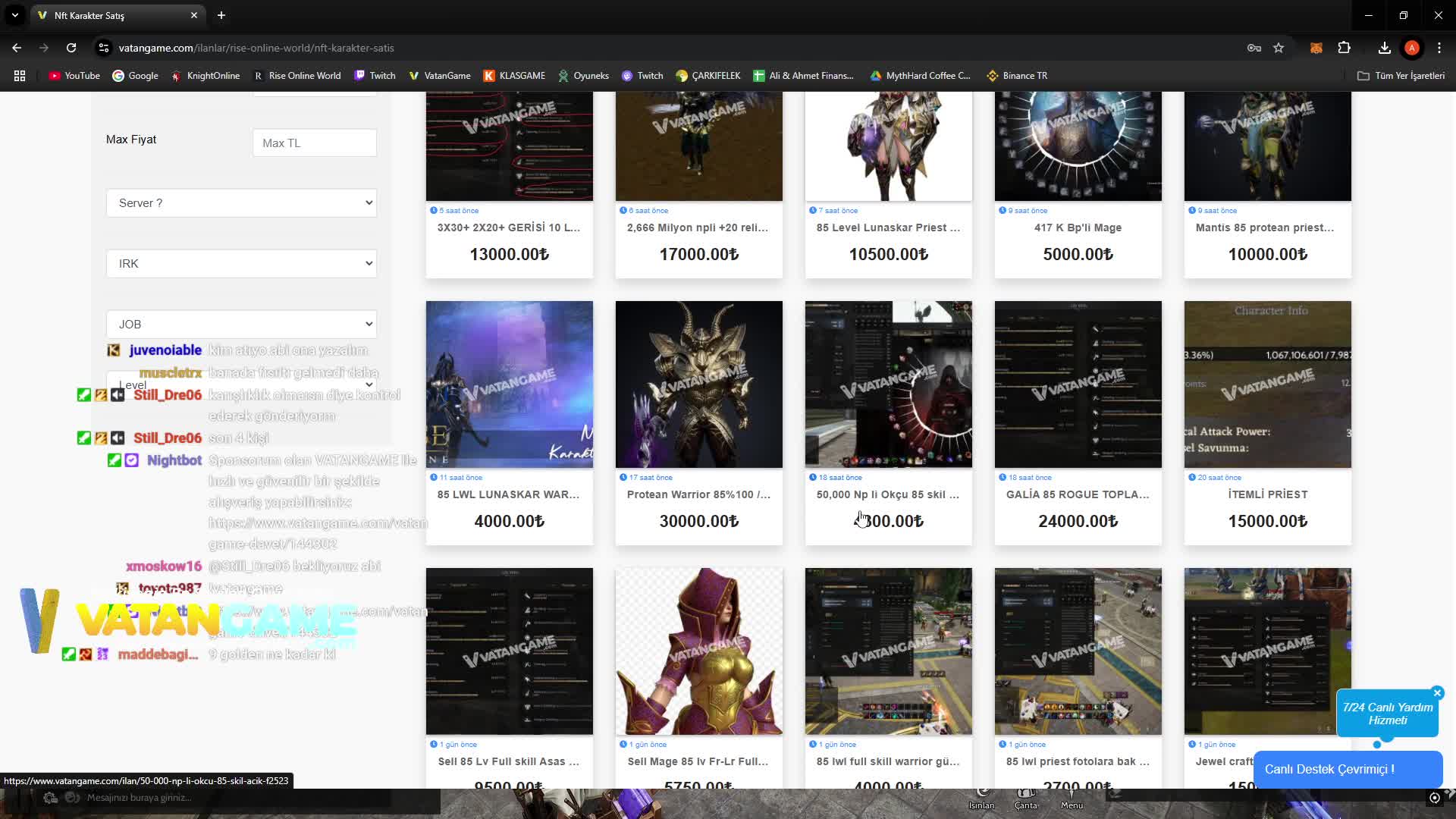Open the YouTube bookmark
Viewport: 1456px width, 819px height.
tap(74, 76)
